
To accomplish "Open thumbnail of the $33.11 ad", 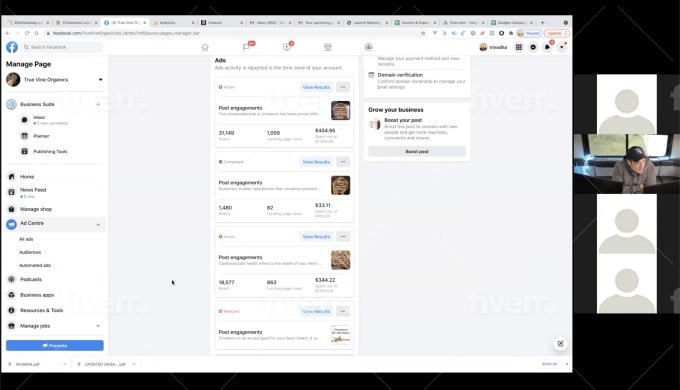I will coord(340,185).
